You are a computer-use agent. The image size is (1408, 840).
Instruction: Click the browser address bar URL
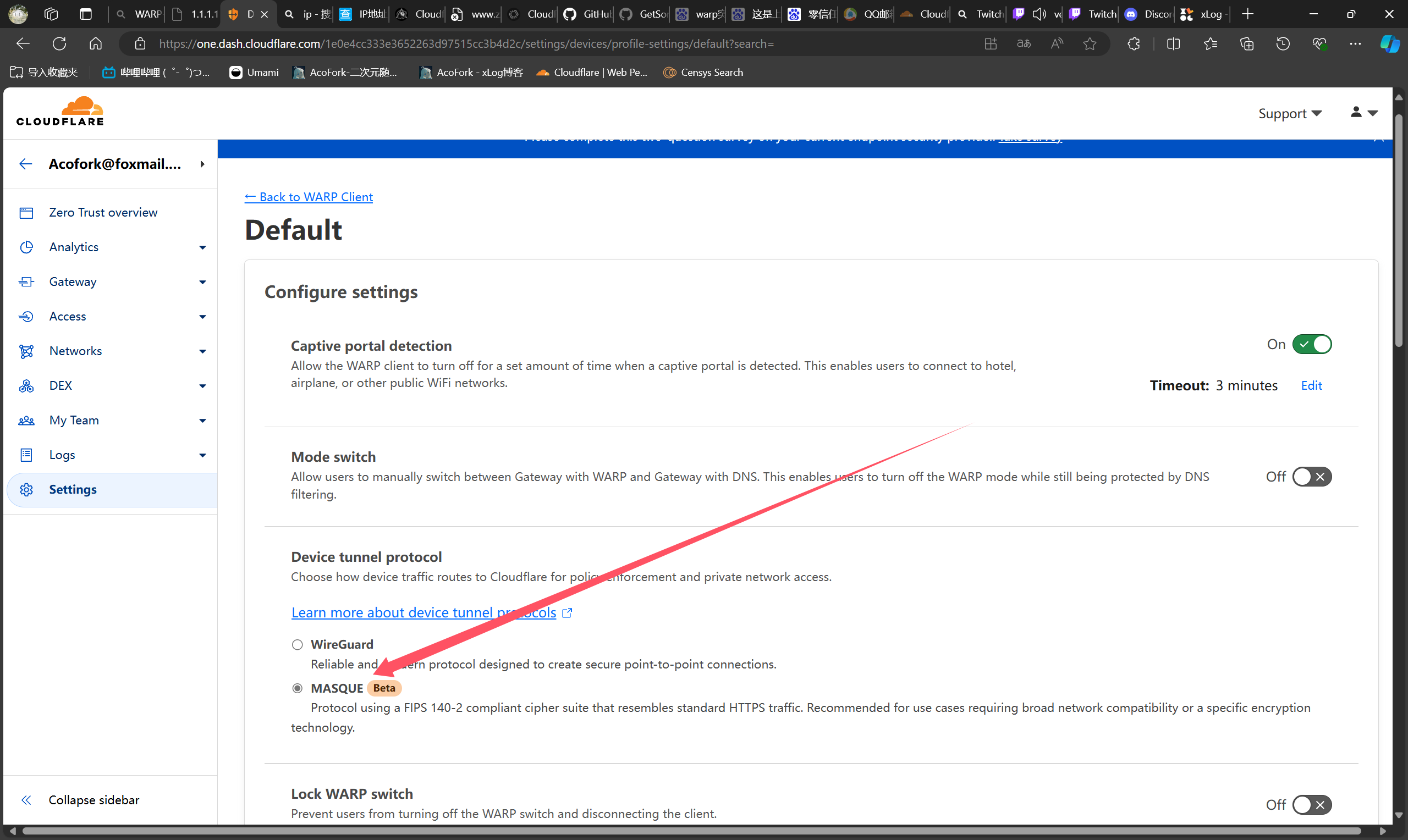click(x=466, y=43)
